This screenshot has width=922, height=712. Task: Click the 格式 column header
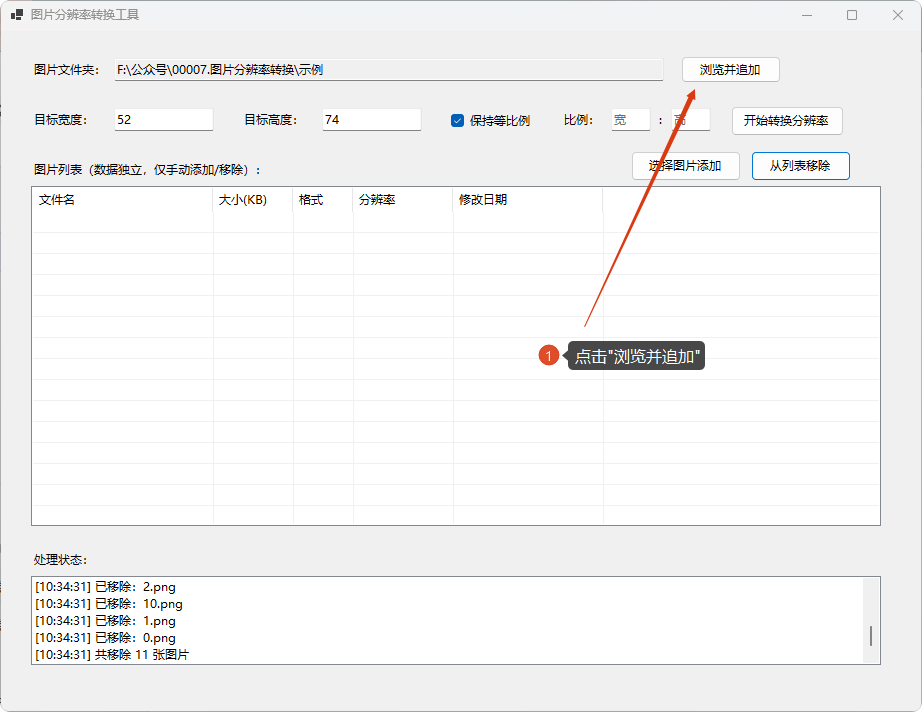point(323,200)
